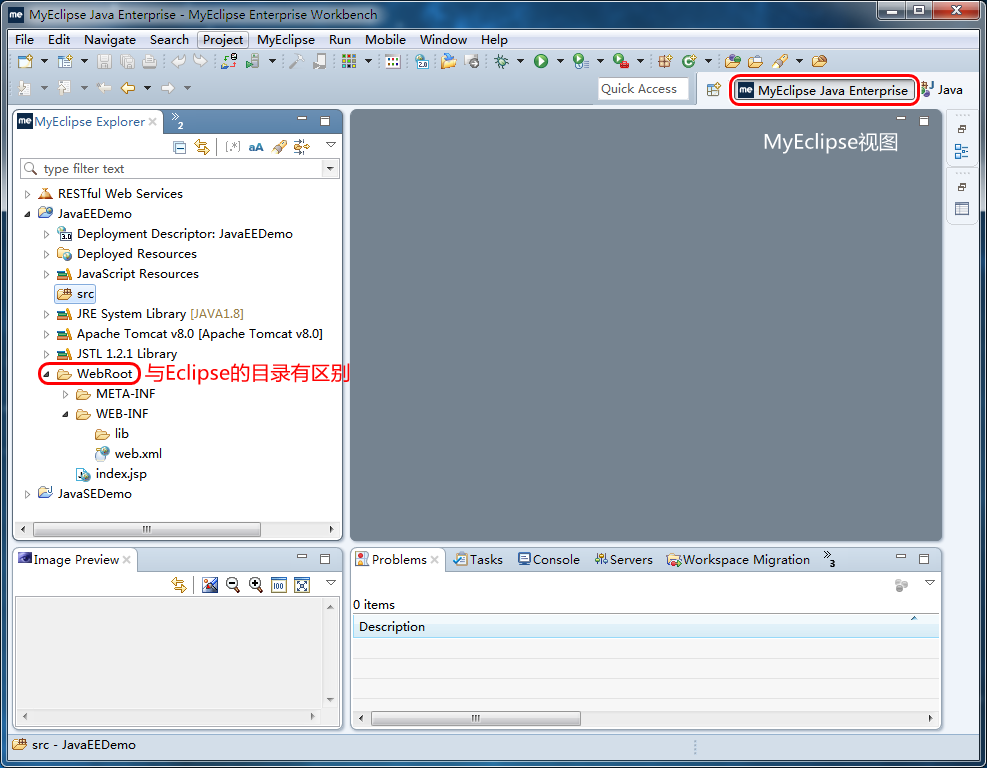987x768 pixels.
Task: Switch to the Java perspective
Action: 942,90
